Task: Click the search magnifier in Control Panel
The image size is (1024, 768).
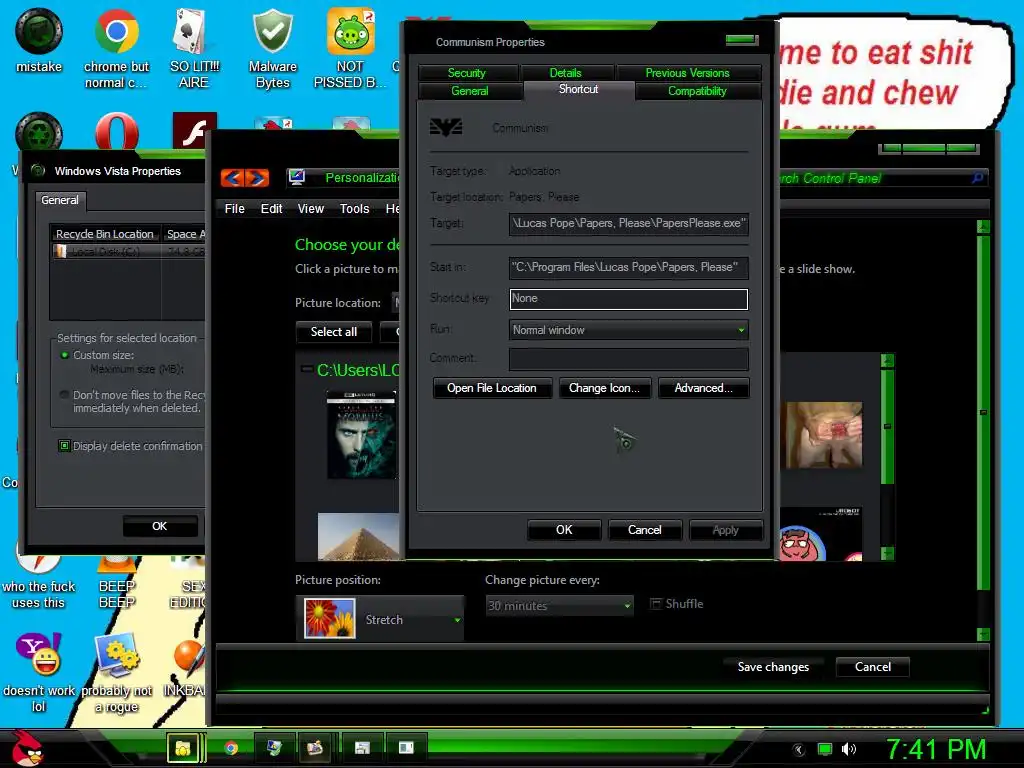Action: (x=977, y=178)
